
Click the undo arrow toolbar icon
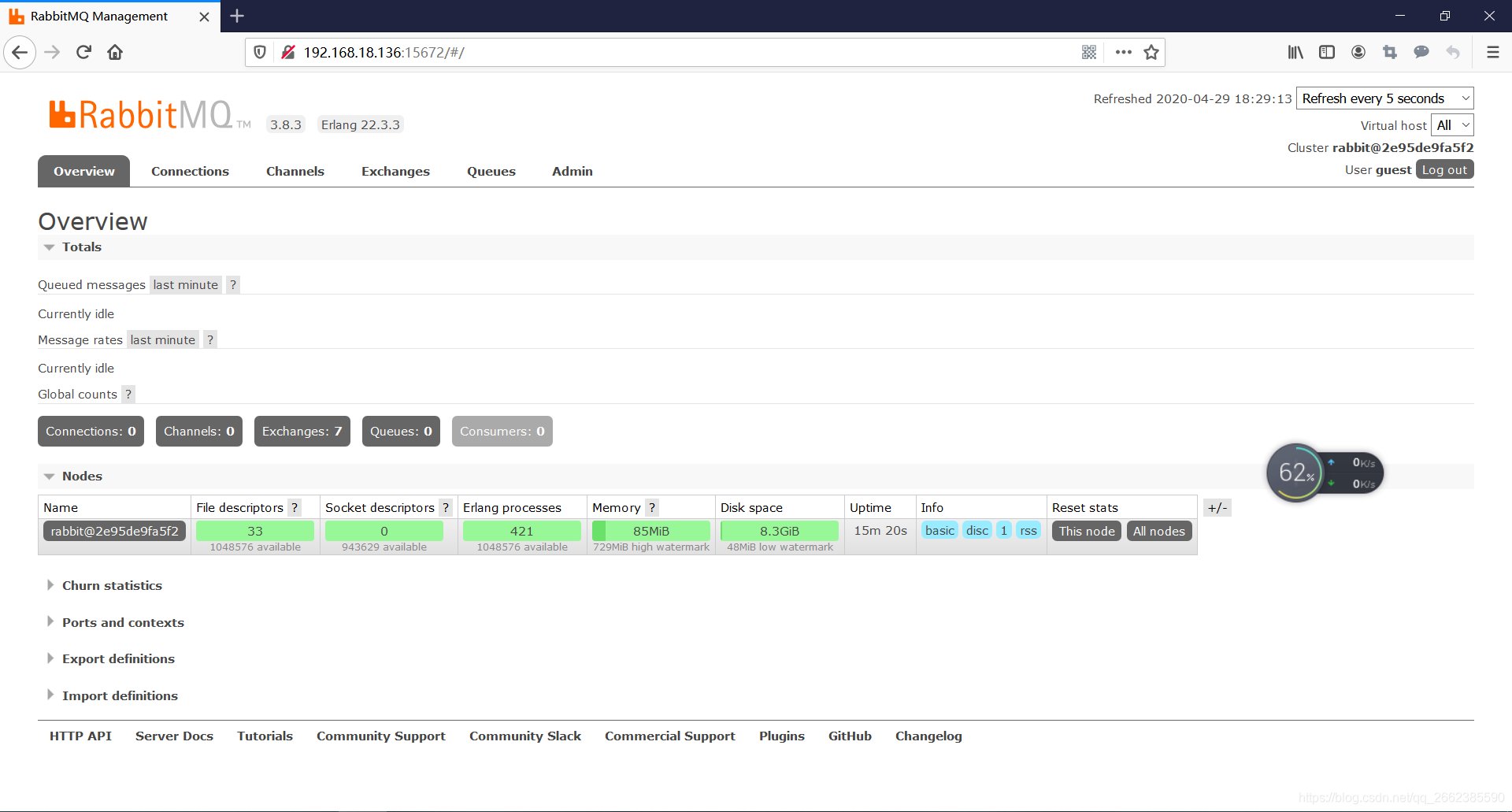(x=1453, y=53)
